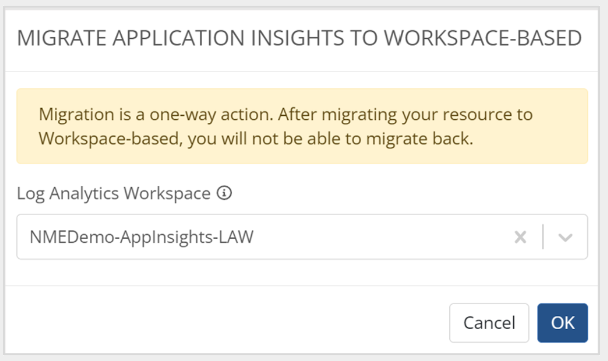Screen dimensions: 608x361
Task: Click the blue OK button
Action: (x=563, y=323)
